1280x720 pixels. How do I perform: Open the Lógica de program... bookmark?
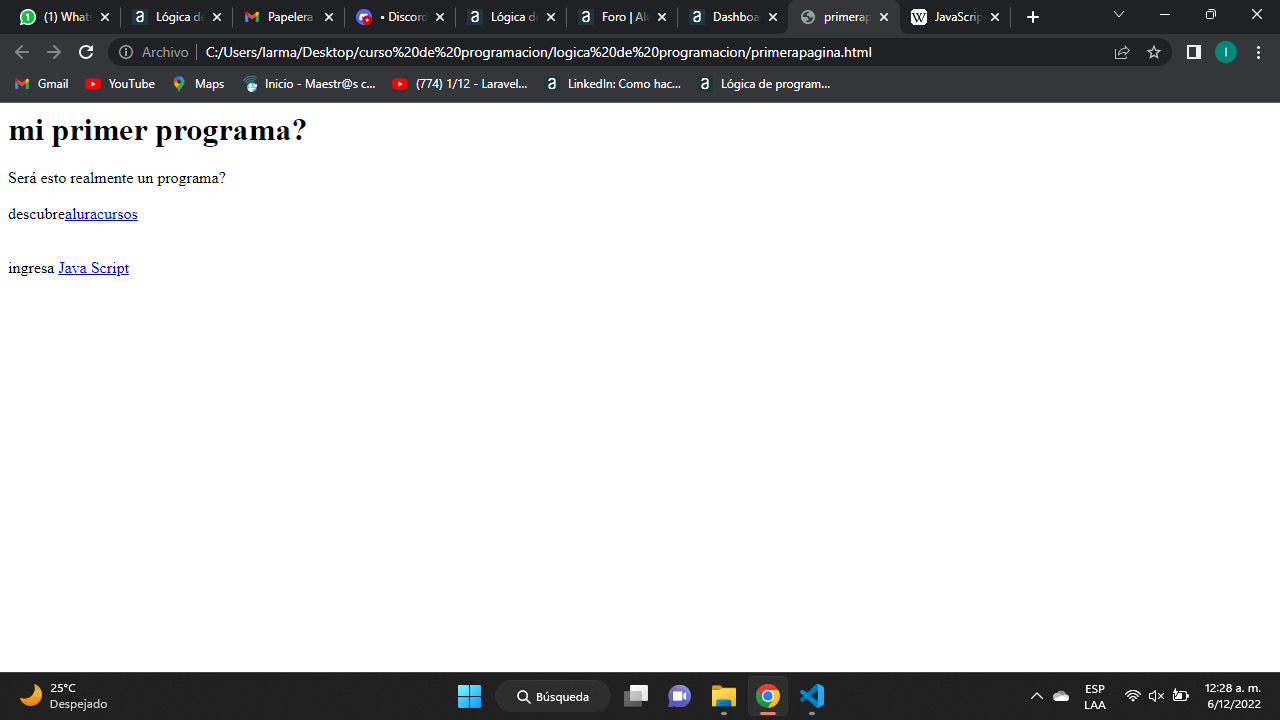tap(765, 84)
